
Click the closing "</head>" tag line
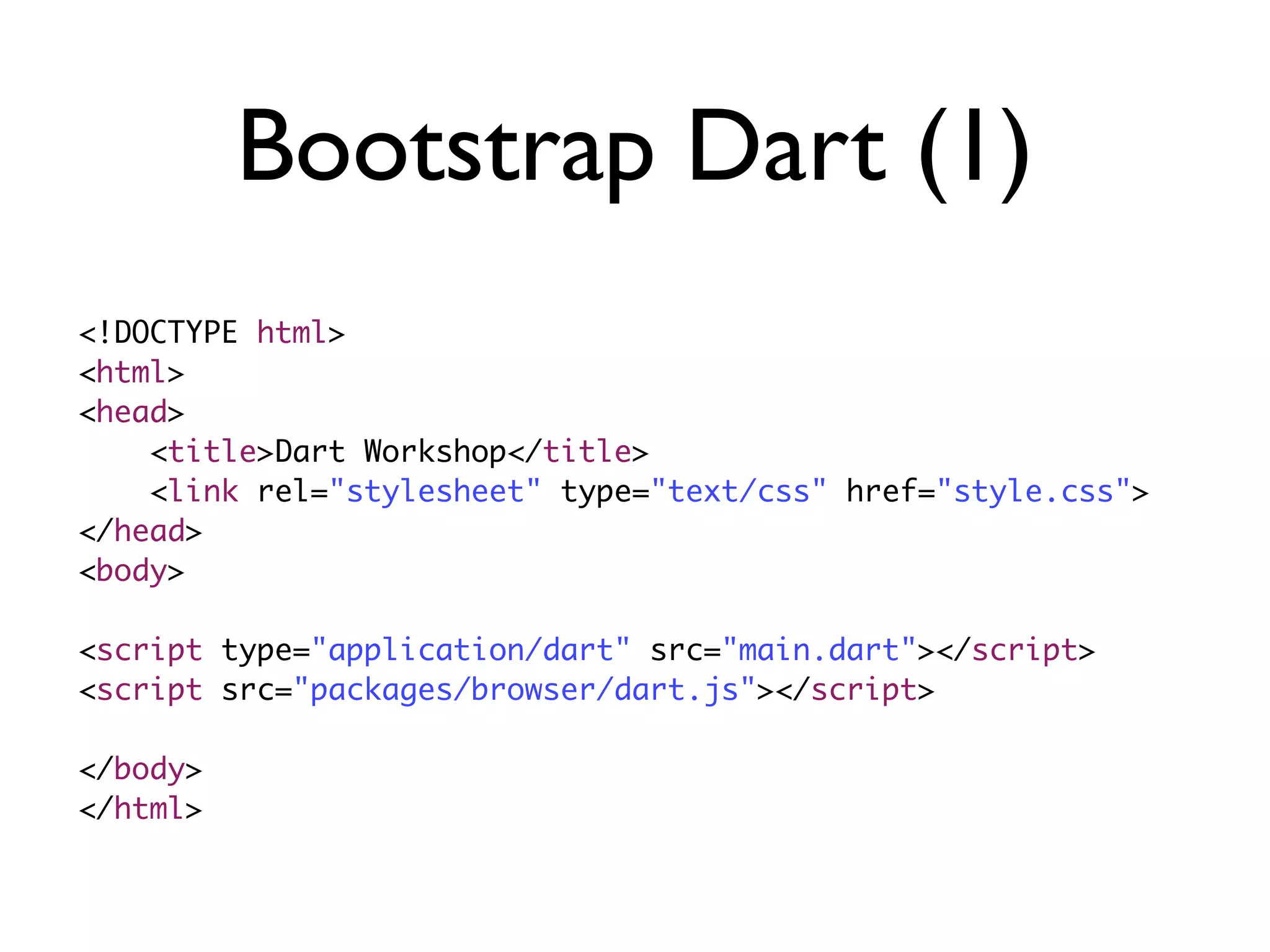(140, 531)
